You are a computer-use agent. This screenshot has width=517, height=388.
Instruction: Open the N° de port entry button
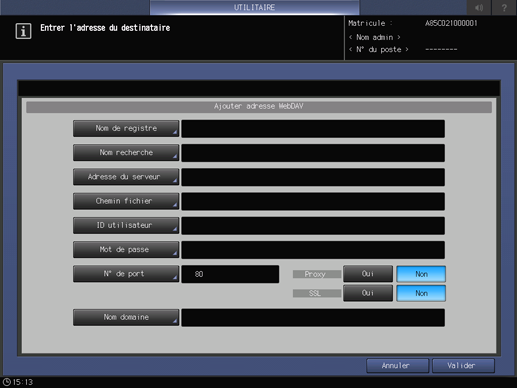126,274
